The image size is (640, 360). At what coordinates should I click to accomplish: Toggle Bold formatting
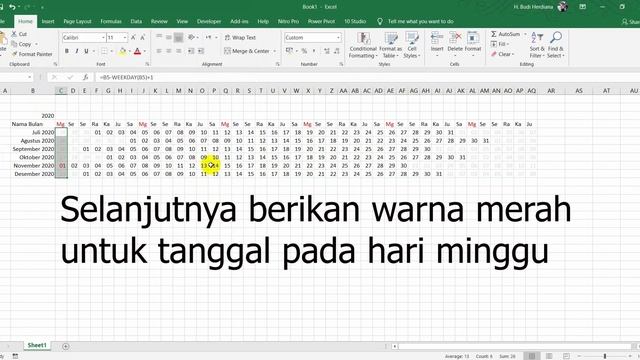click(x=67, y=51)
